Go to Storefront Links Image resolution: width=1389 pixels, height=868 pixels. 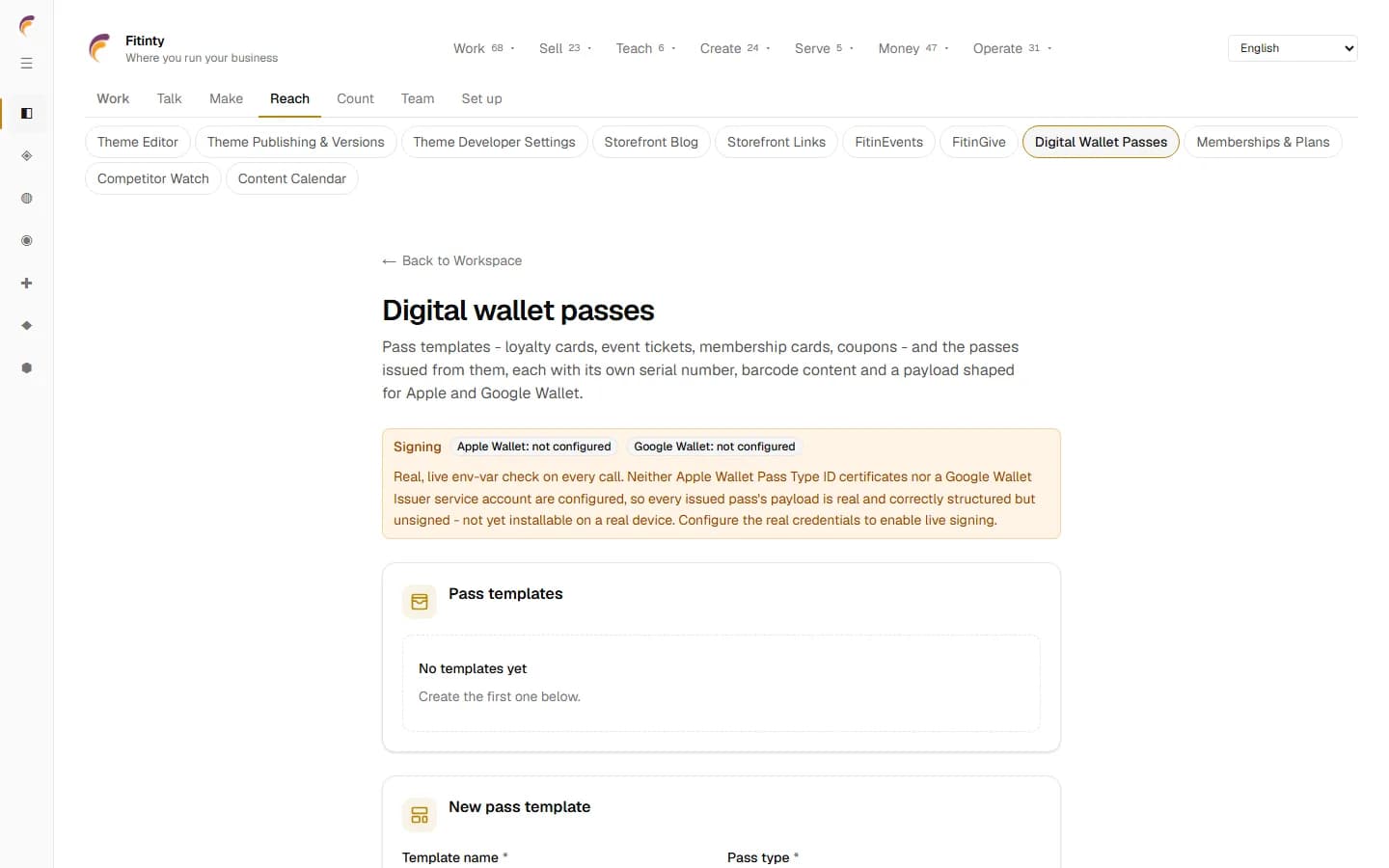pos(776,142)
